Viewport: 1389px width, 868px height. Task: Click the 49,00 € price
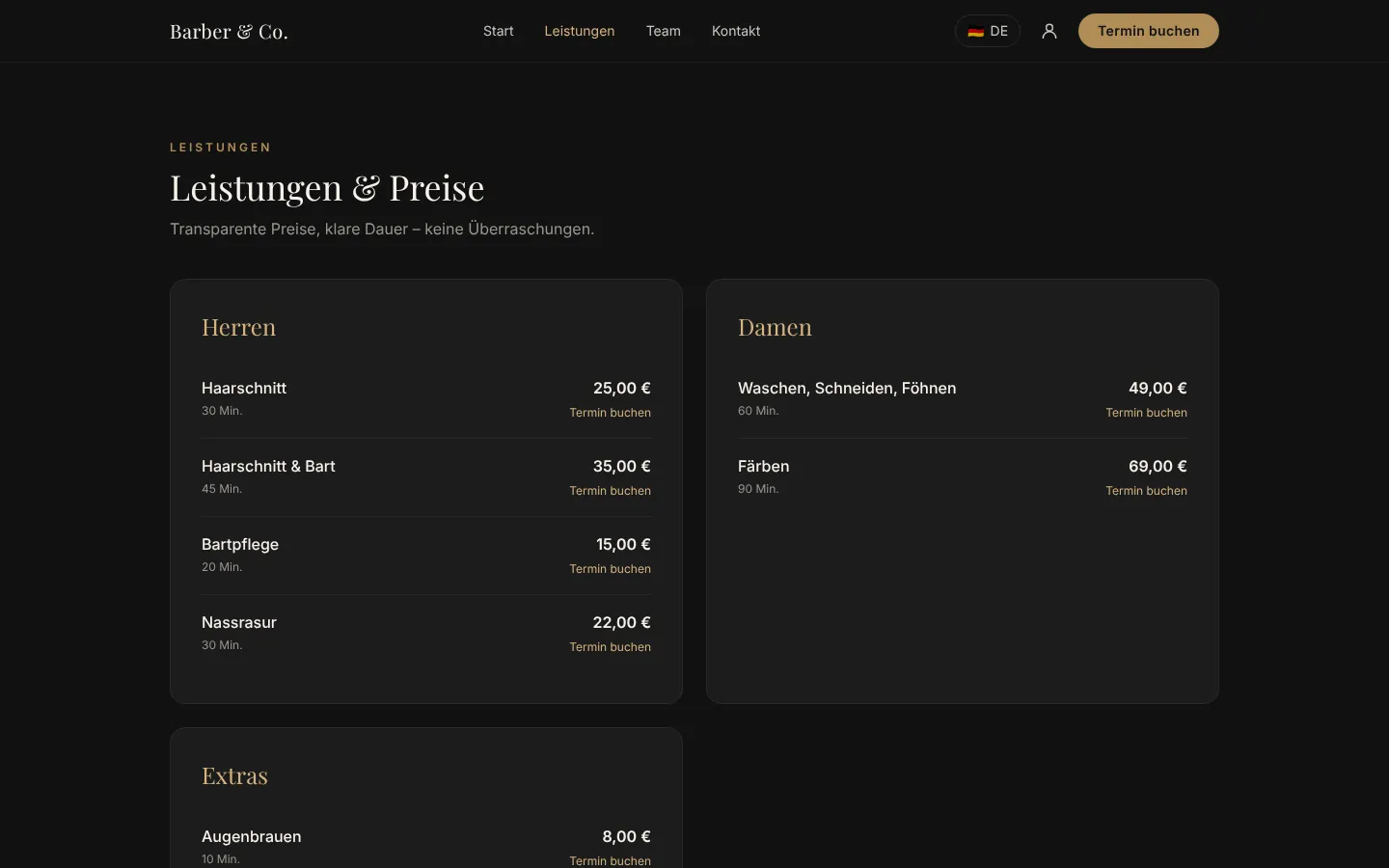coord(1157,388)
